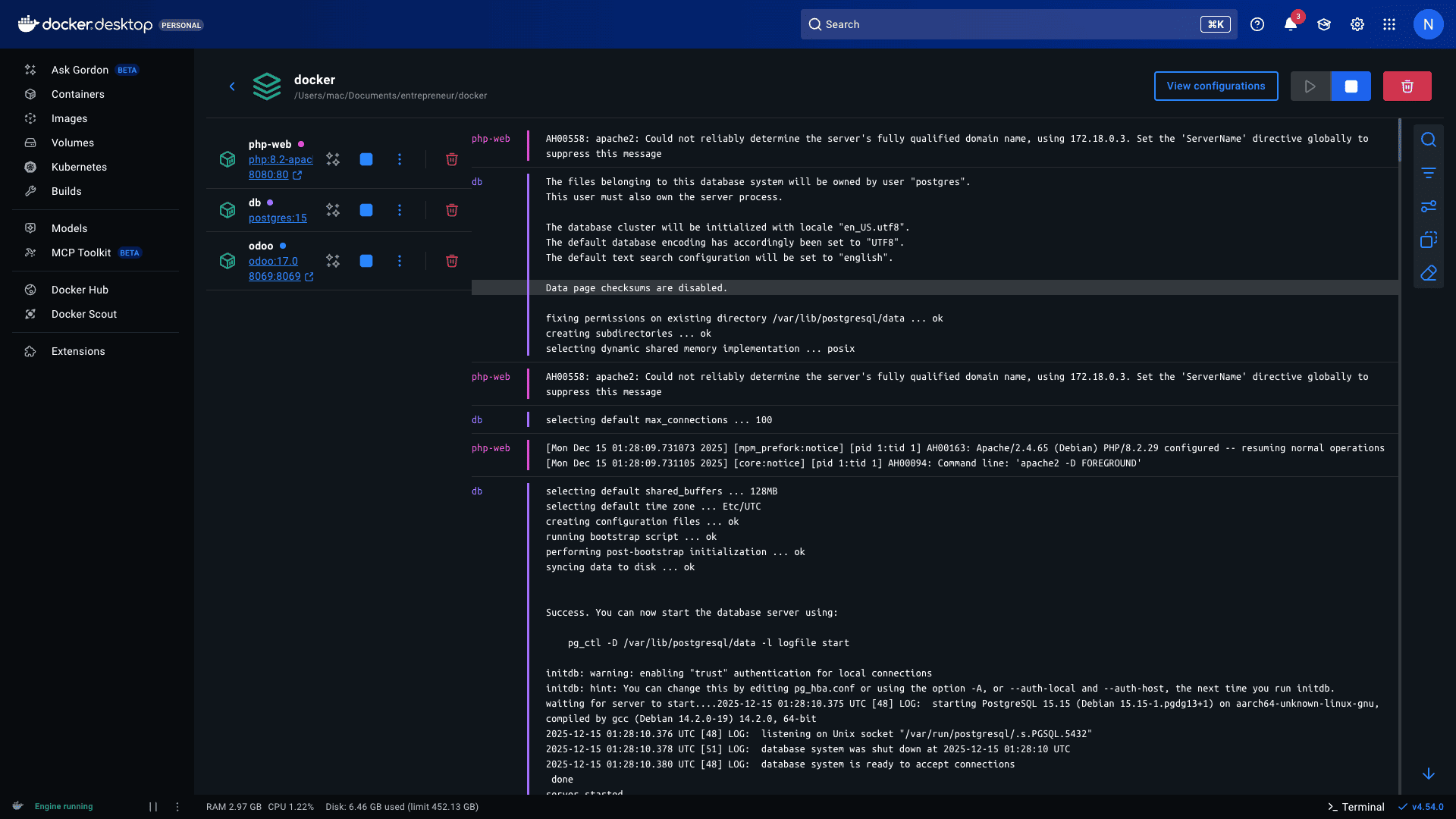Open the learning center icon

(1324, 24)
